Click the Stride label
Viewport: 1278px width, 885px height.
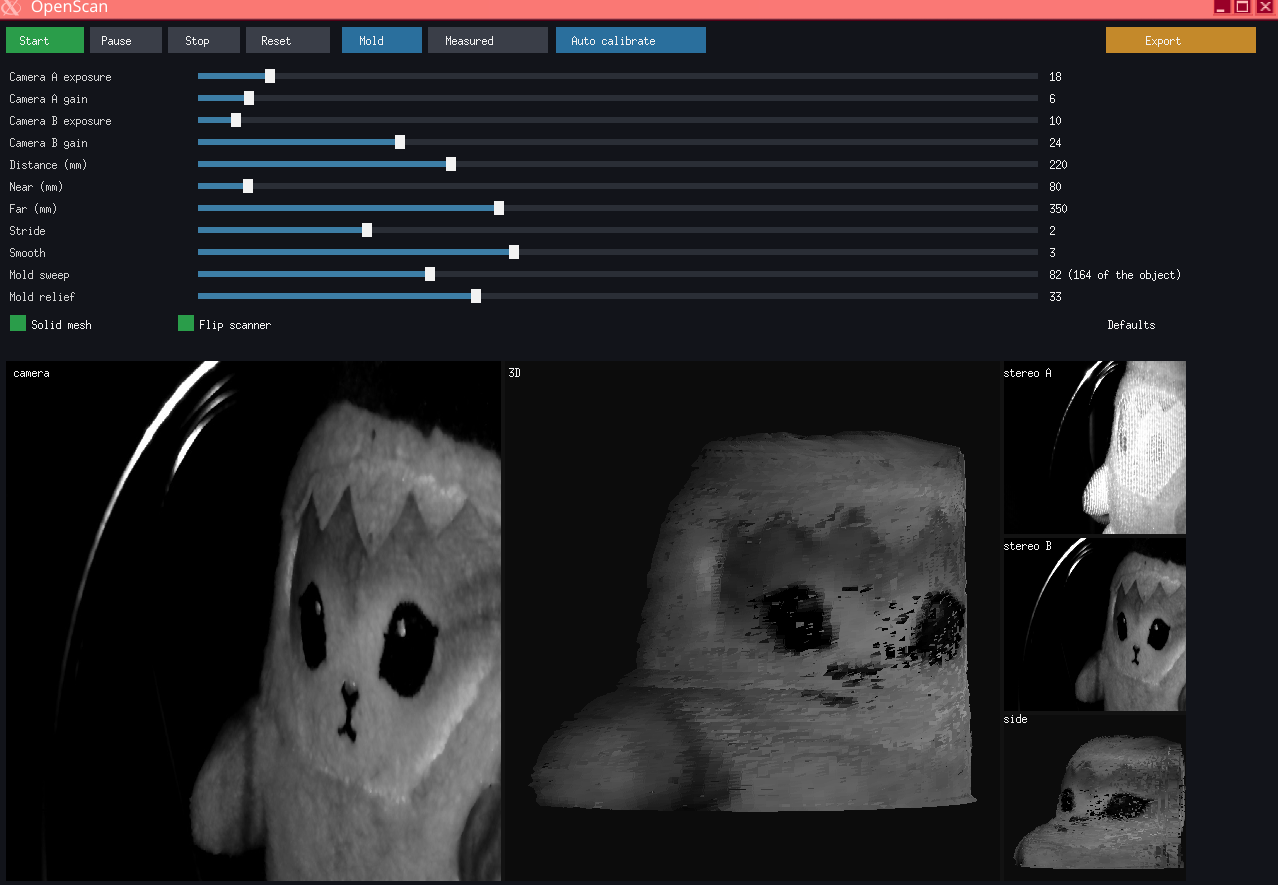(x=27, y=231)
